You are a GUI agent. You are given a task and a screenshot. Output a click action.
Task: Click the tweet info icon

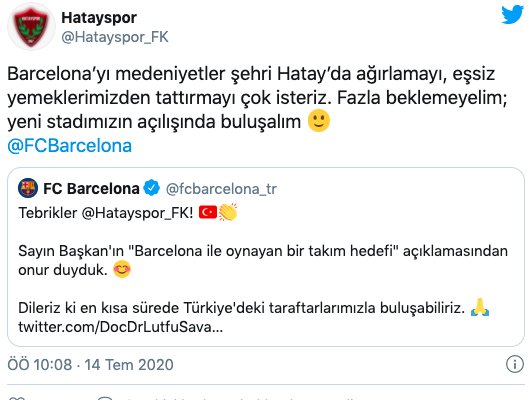[514, 364]
